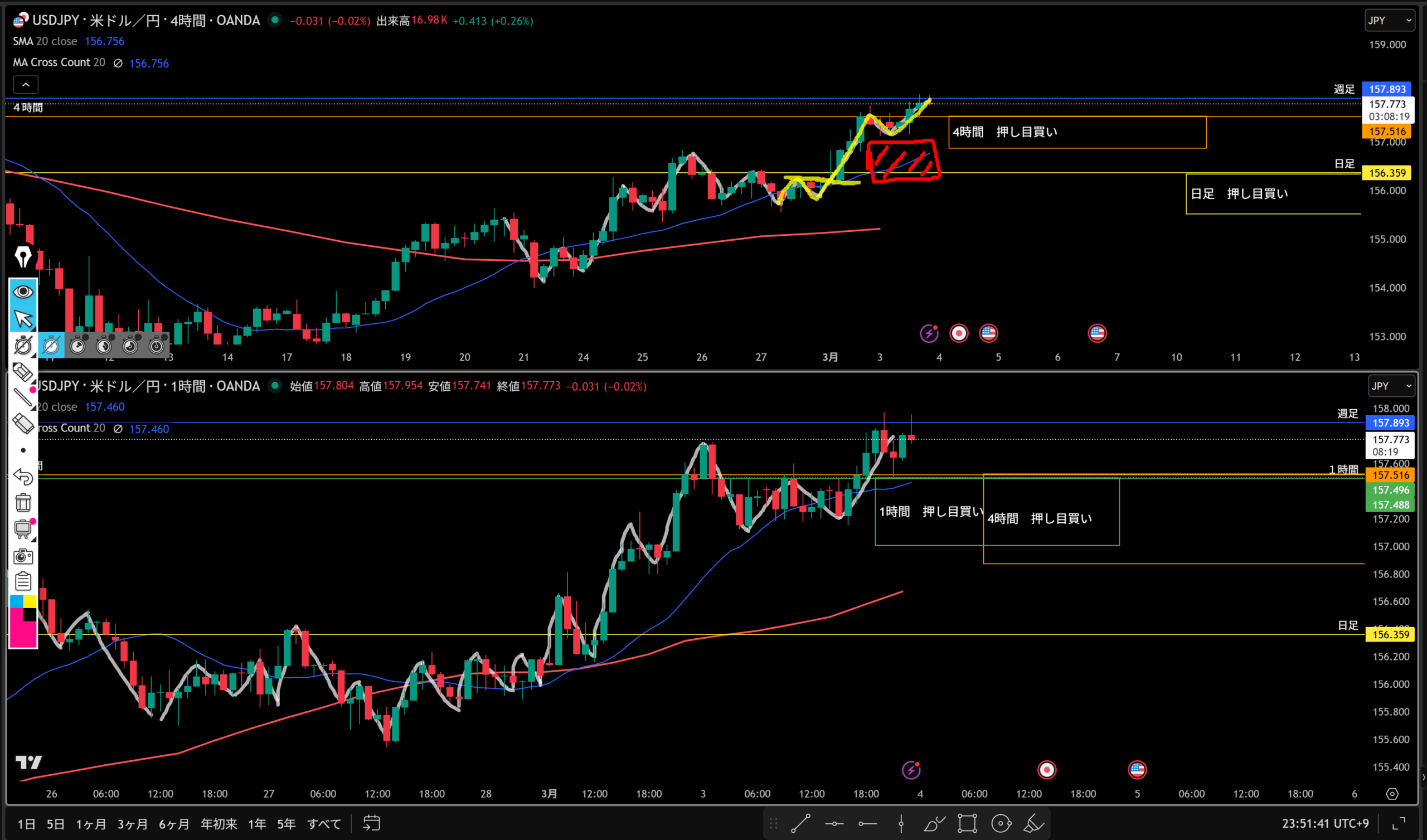The width and height of the screenshot is (1427, 840).
Task: Select the highlighter tool
Action: click(1033, 823)
